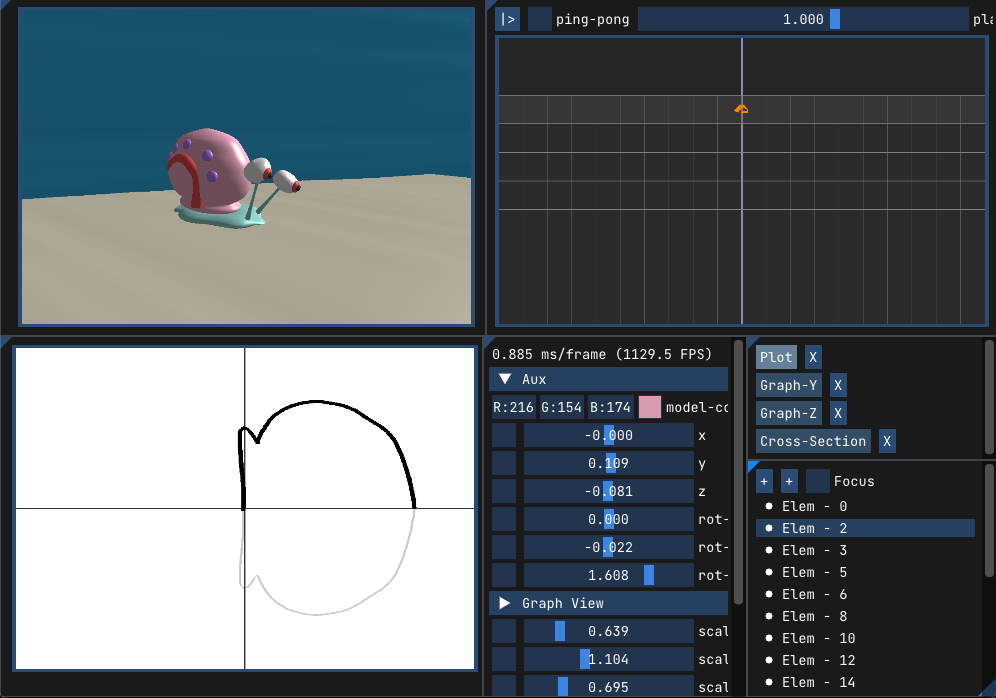996x698 pixels.
Task: Toggle the checkbox beside x slider
Action: [504, 435]
